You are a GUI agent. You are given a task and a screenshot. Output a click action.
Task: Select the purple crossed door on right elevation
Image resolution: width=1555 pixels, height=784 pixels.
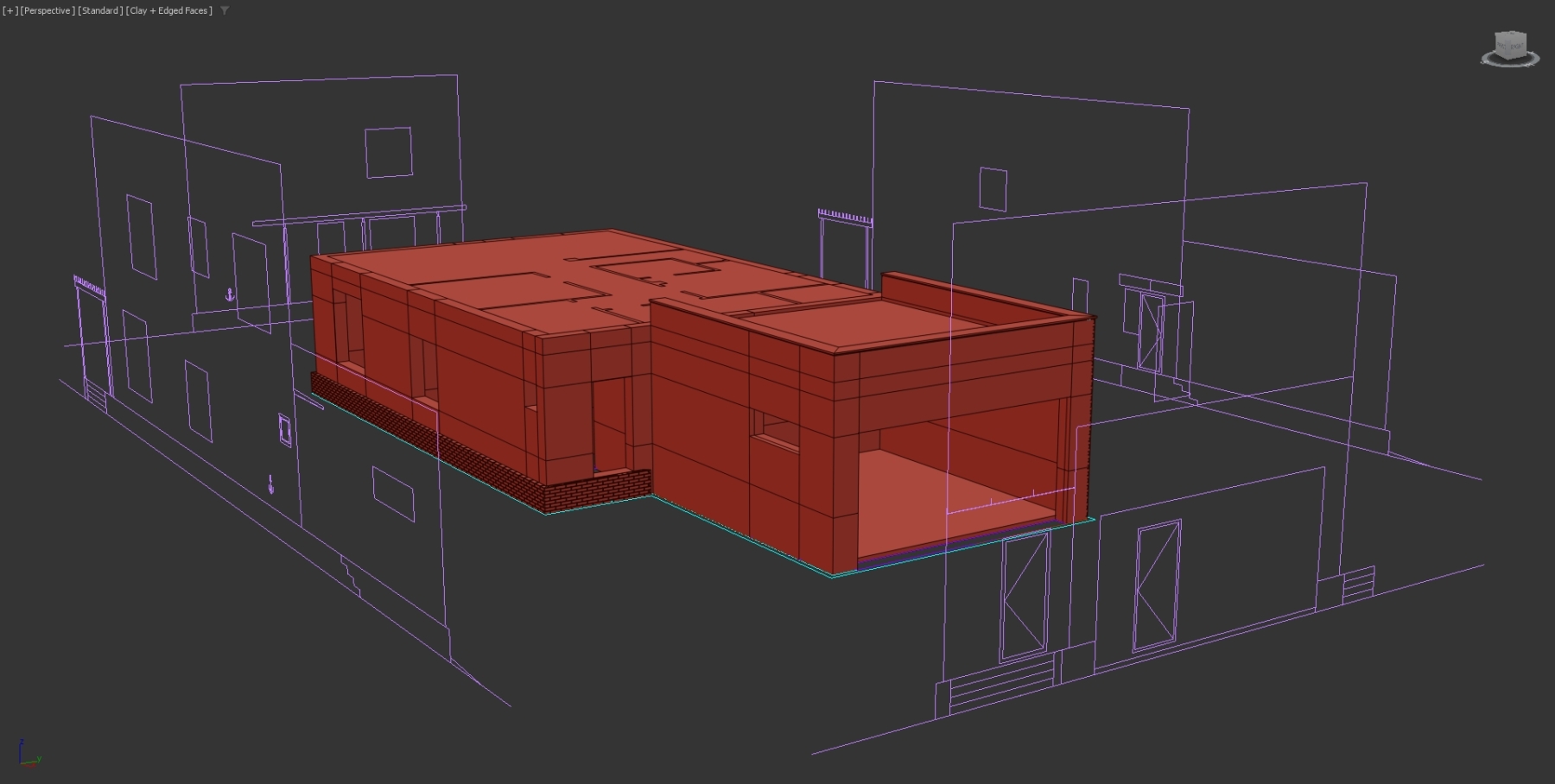point(1156,585)
